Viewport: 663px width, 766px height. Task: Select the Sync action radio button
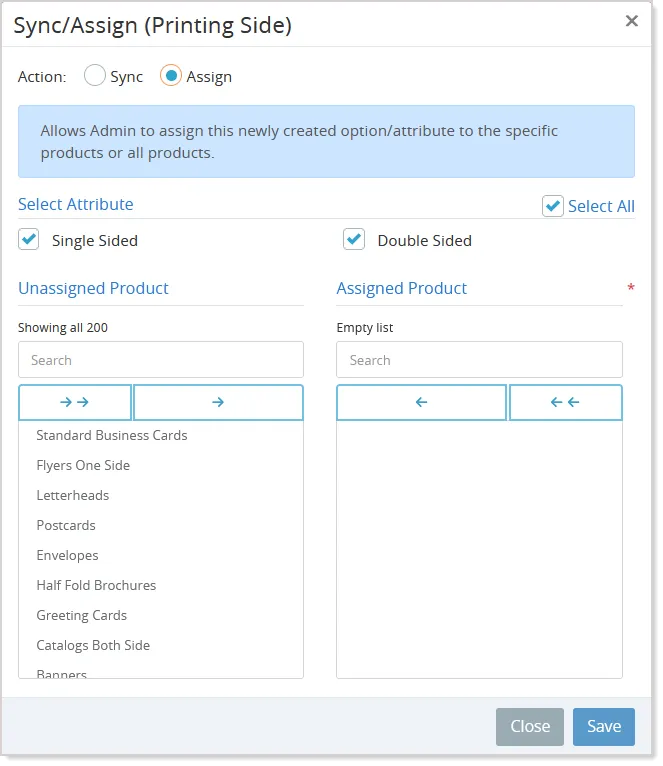[95, 76]
